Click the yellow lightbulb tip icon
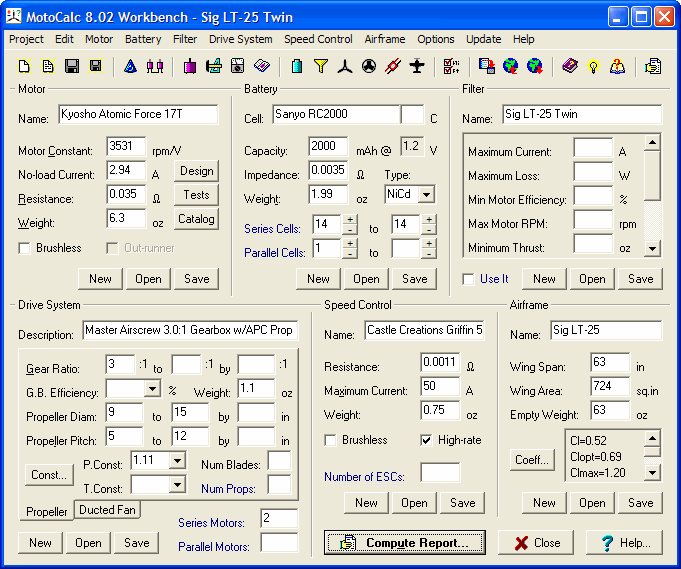 click(593, 66)
